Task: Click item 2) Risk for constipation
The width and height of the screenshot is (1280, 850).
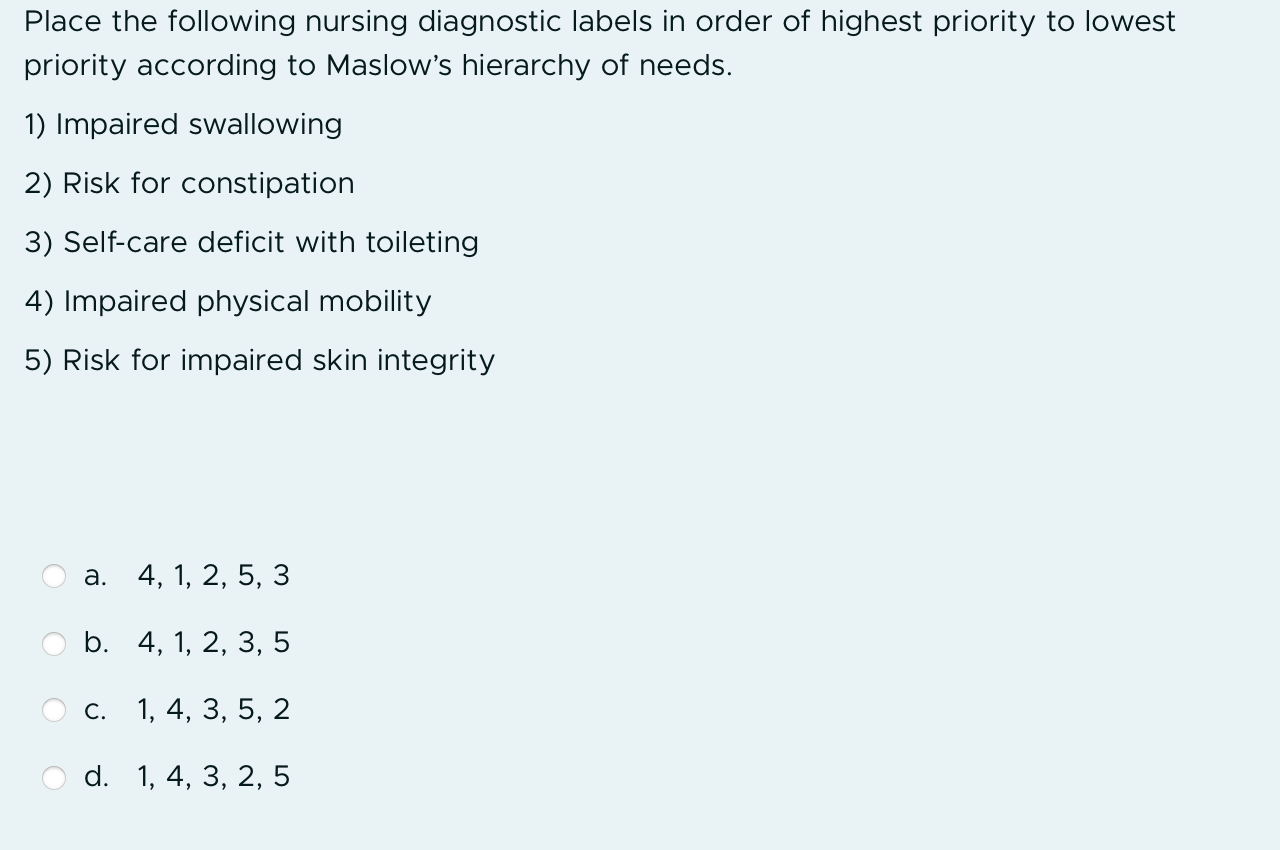Action: (x=189, y=184)
